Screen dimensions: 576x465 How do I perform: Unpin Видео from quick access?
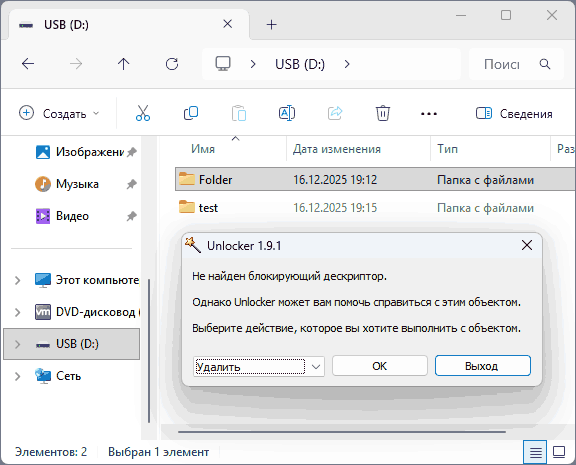coord(132,216)
